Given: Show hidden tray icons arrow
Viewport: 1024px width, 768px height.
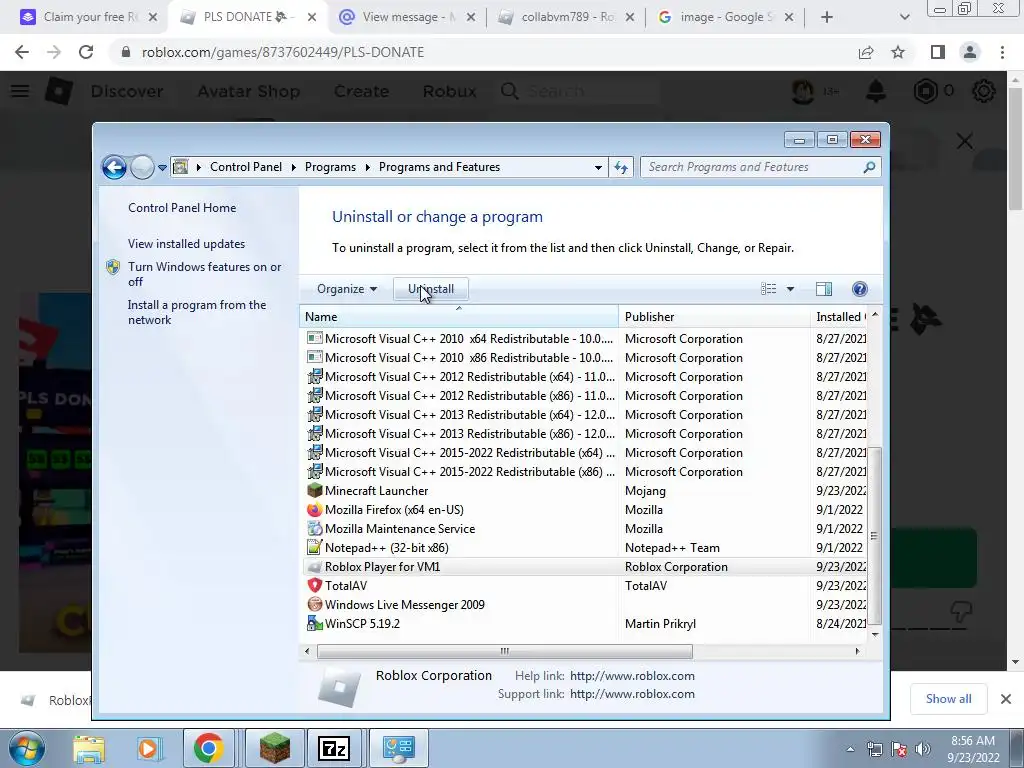Looking at the screenshot, I should 850,749.
